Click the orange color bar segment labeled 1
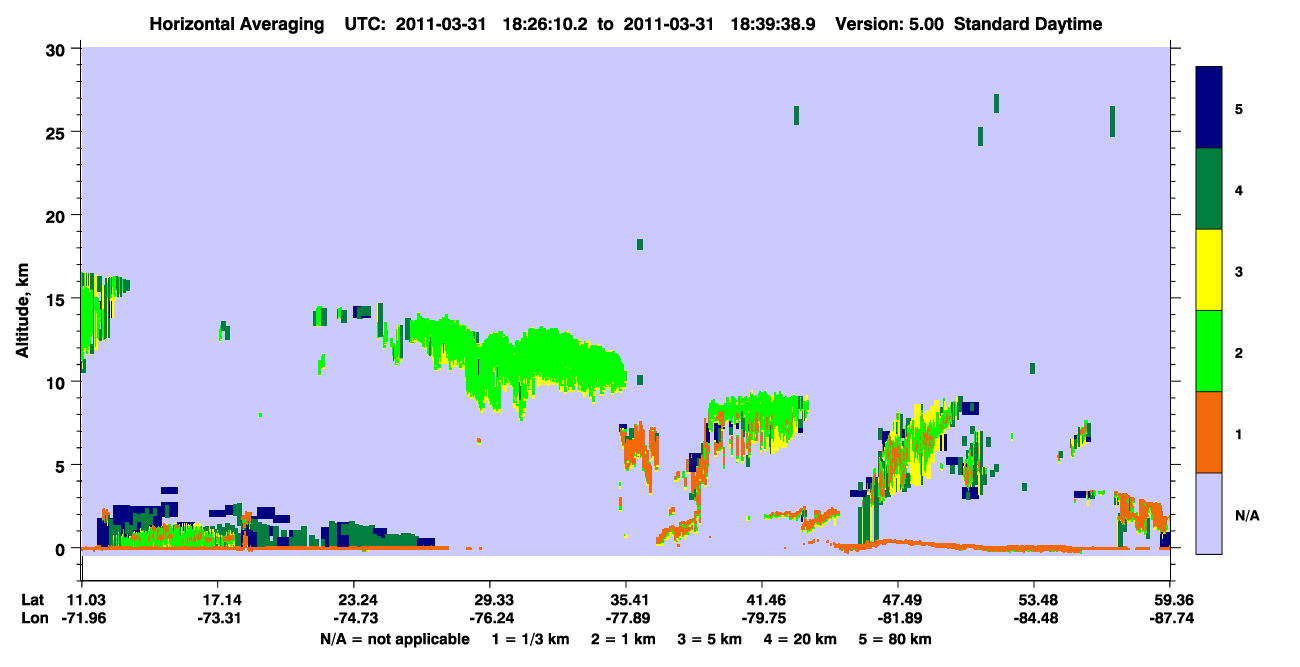 pyautogui.click(x=1209, y=432)
